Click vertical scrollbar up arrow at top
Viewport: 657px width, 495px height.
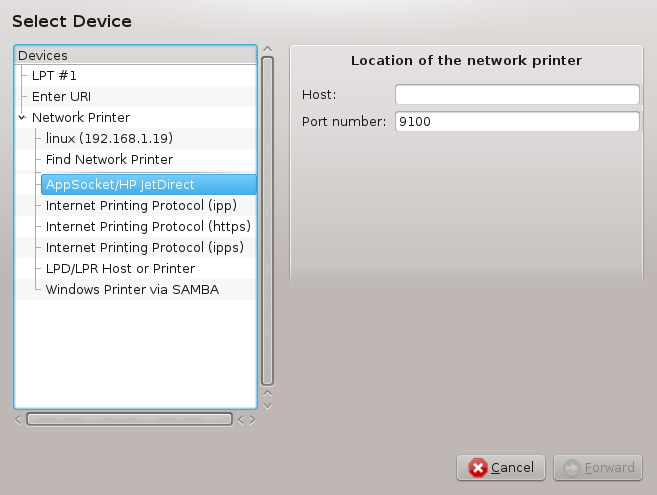pyautogui.click(x=268, y=49)
